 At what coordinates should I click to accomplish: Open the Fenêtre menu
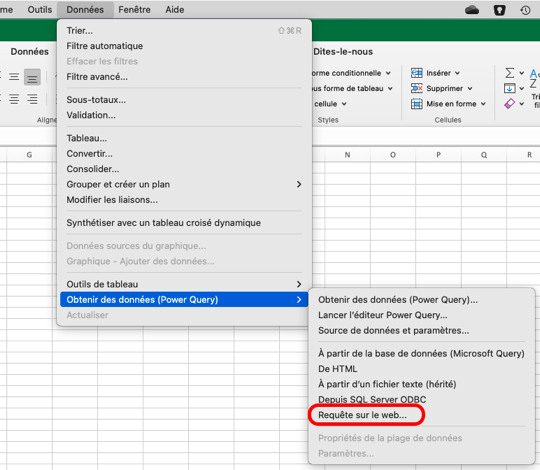134,10
